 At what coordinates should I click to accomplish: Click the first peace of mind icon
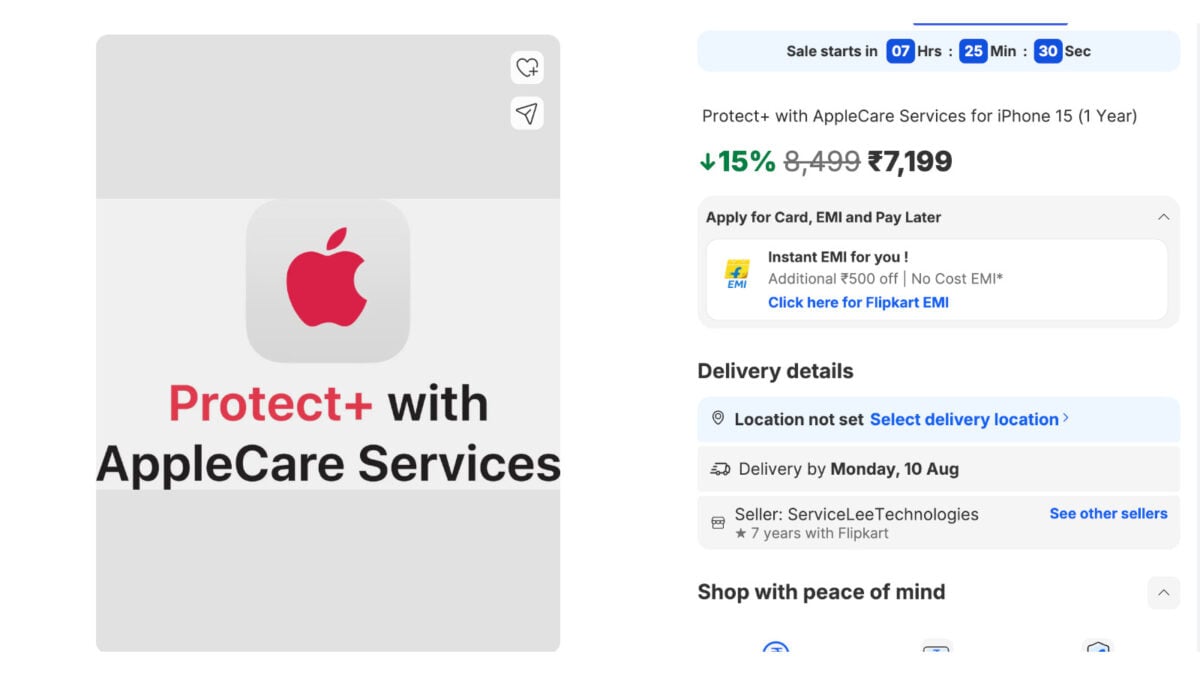tap(776, 649)
